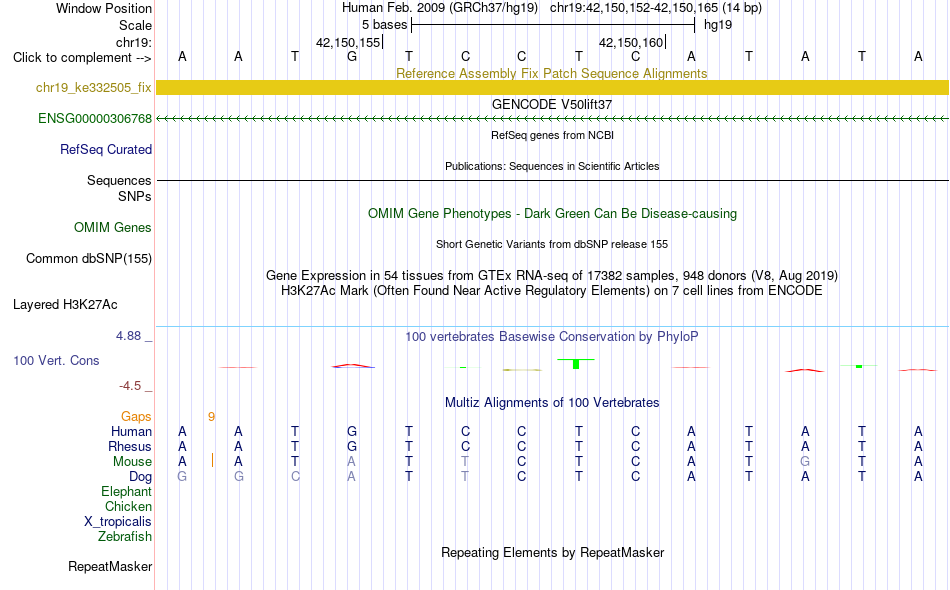
Task: Click the 100 Vert. Cons track label
Action: pyautogui.click(x=56, y=360)
